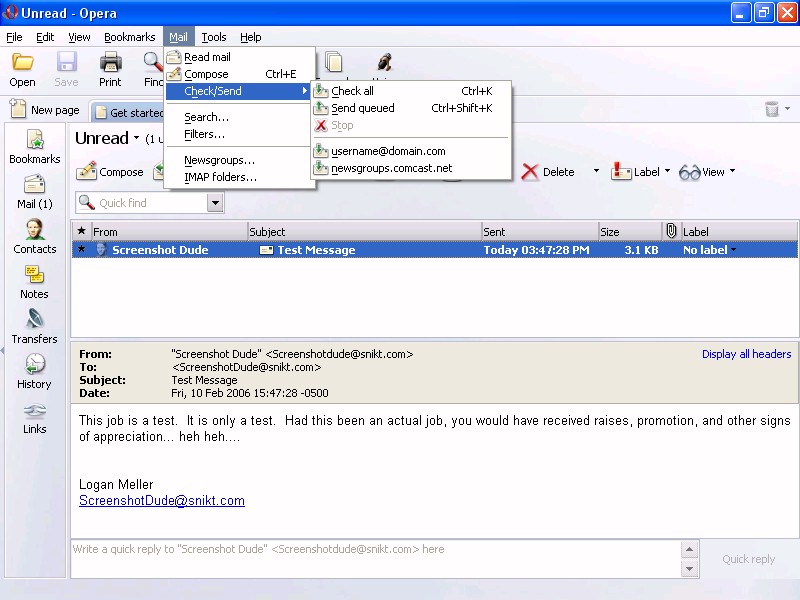This screenshot has width=800, height=600.
Task: Open the File menu
Action: point(14,37)
